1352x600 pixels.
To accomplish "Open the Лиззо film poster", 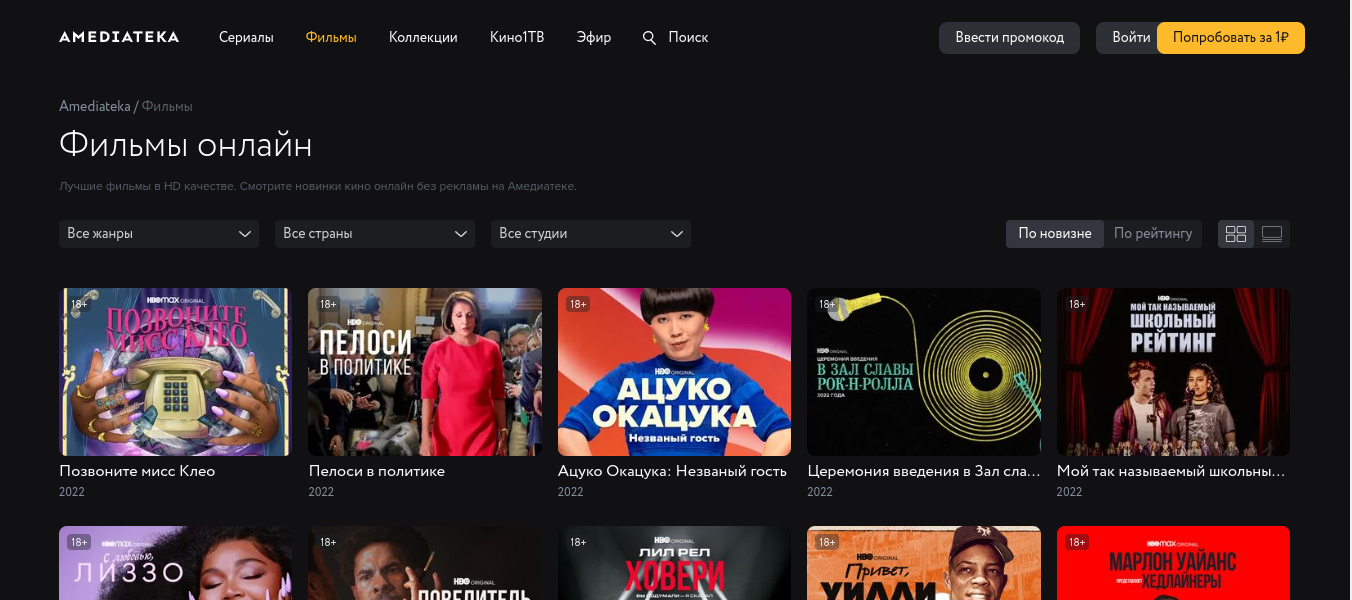I will click(175, 563).
